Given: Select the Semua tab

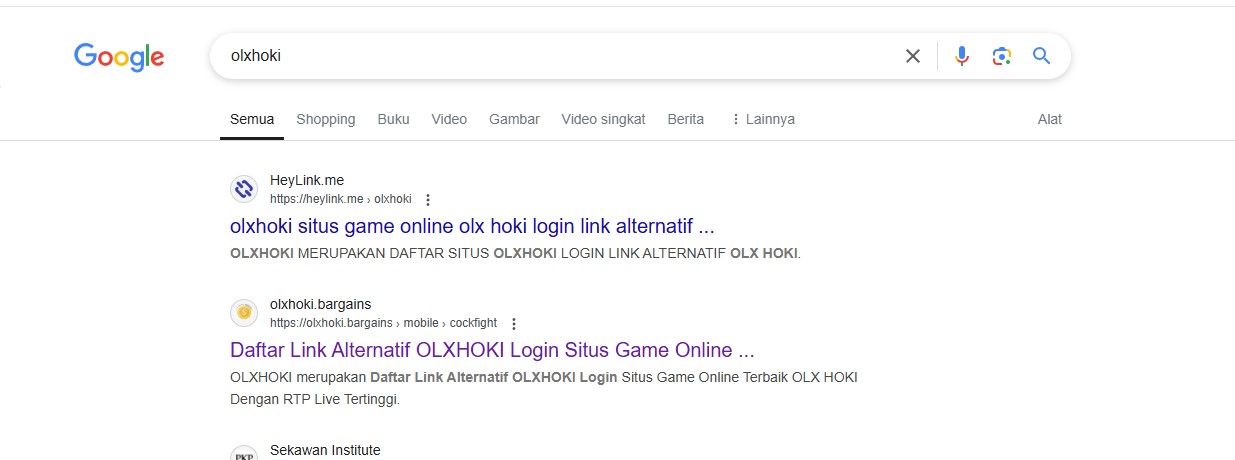Looking at the screenshot, I should 252,119.
